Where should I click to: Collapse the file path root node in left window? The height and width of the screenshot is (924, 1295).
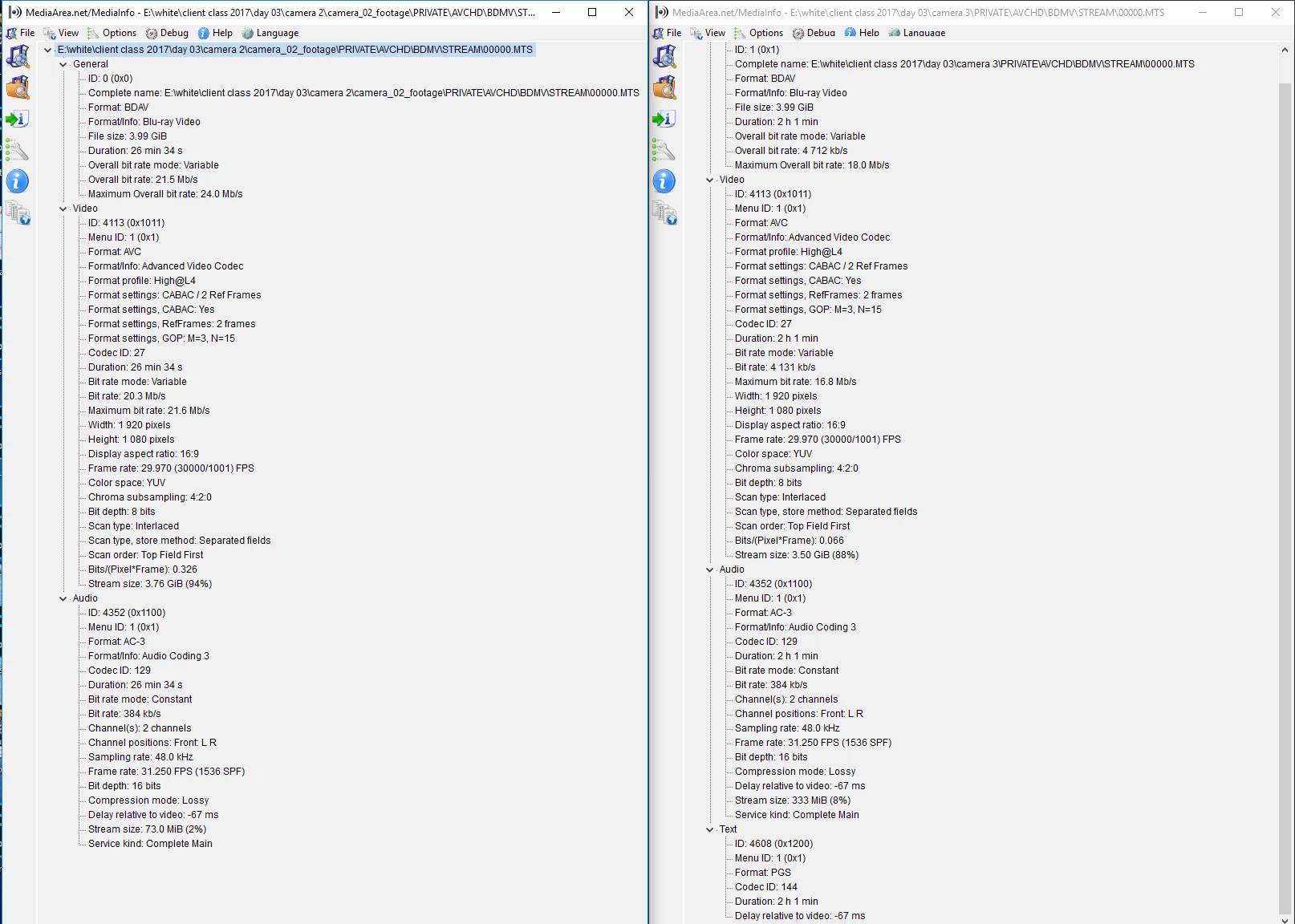(47, 50)
